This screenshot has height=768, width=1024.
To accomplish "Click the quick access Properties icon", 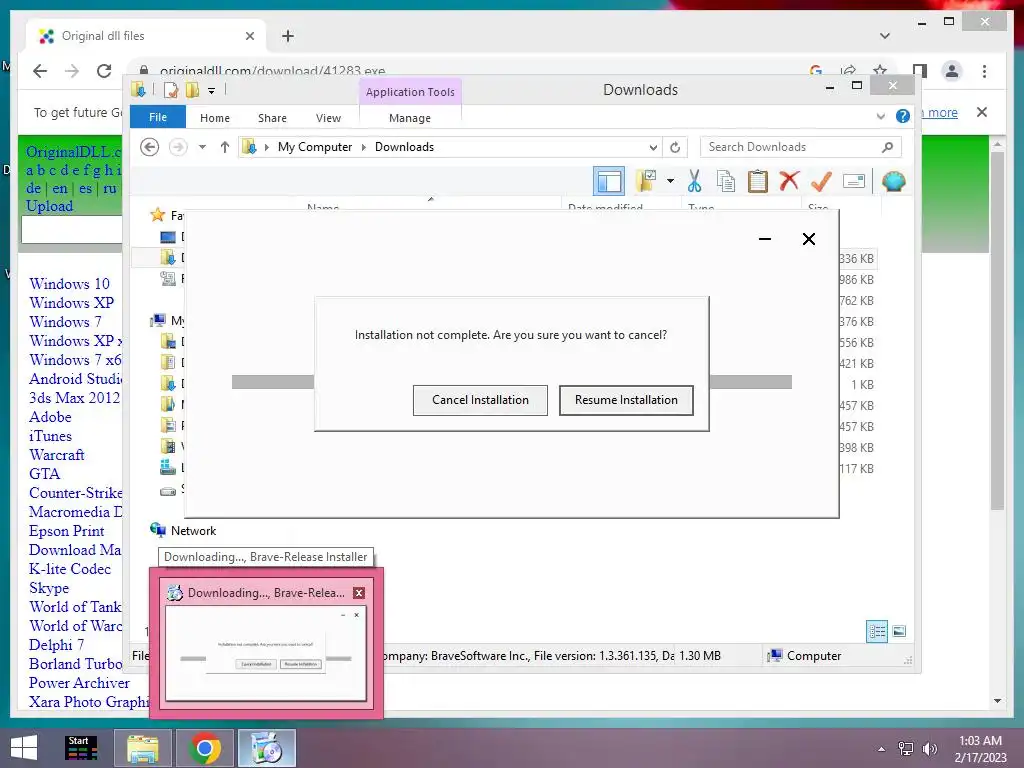I will click(170, 90).
